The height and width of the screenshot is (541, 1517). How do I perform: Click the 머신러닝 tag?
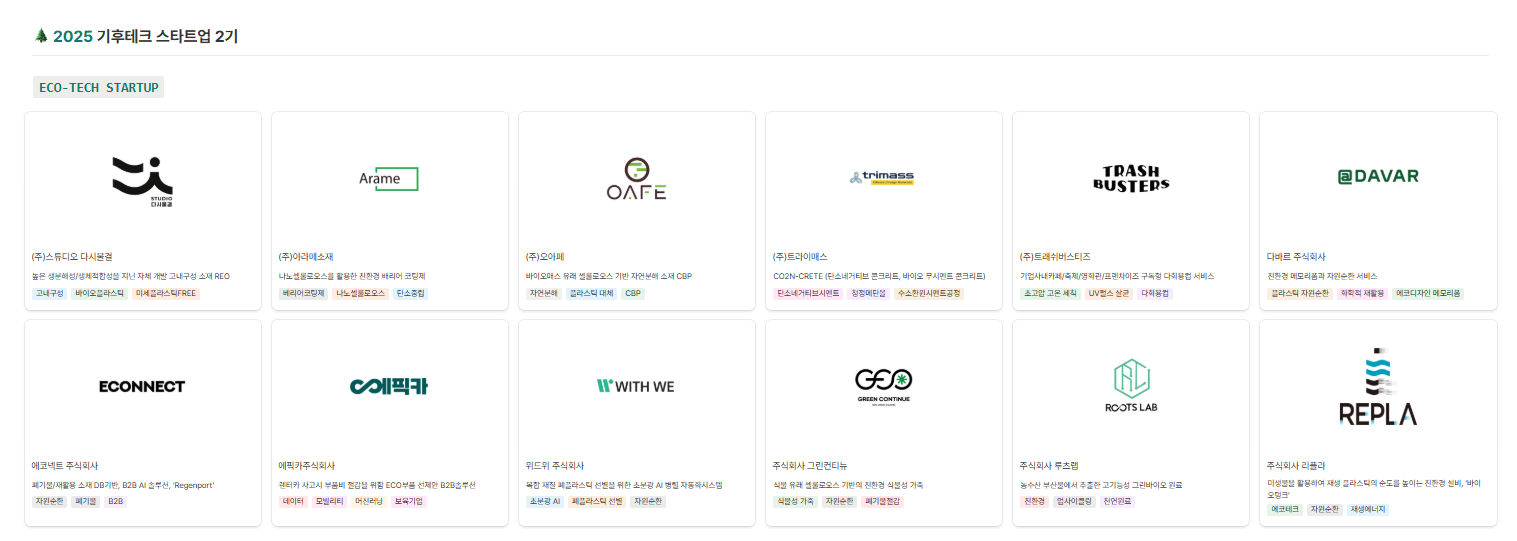pos(369,502)
